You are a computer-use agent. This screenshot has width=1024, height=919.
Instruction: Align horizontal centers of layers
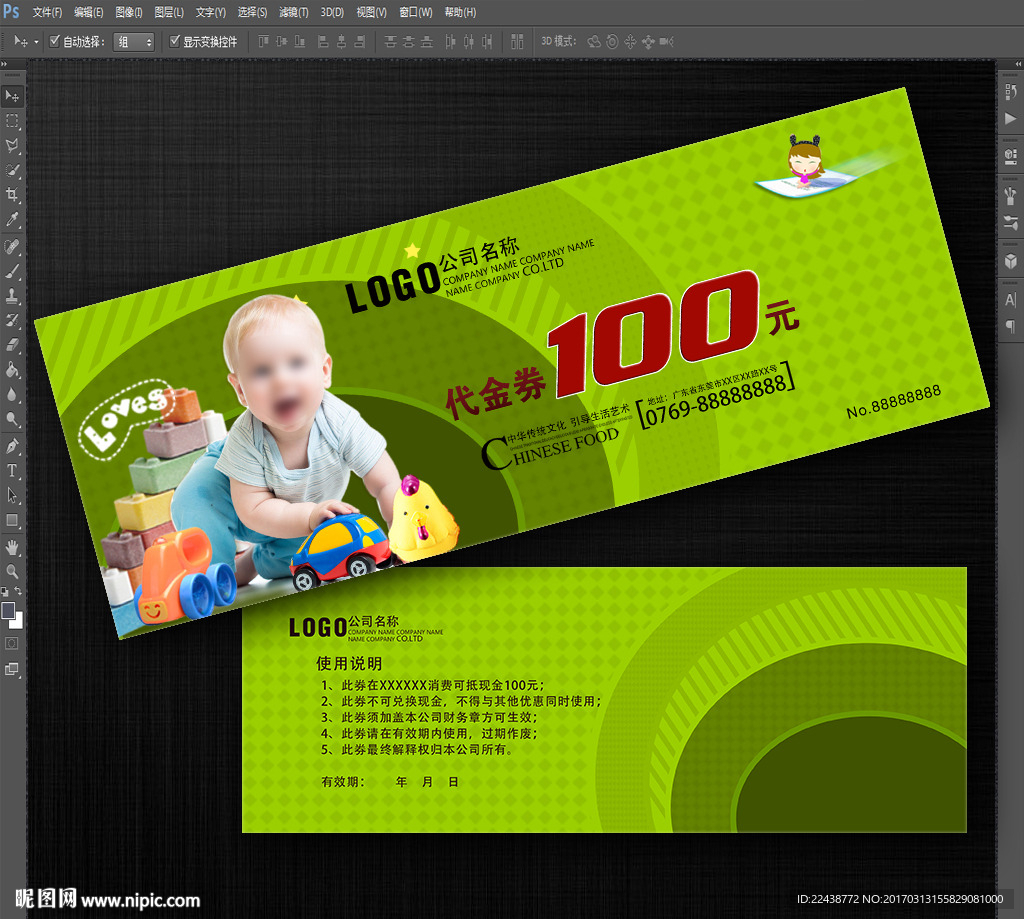(x=341, y=42)
